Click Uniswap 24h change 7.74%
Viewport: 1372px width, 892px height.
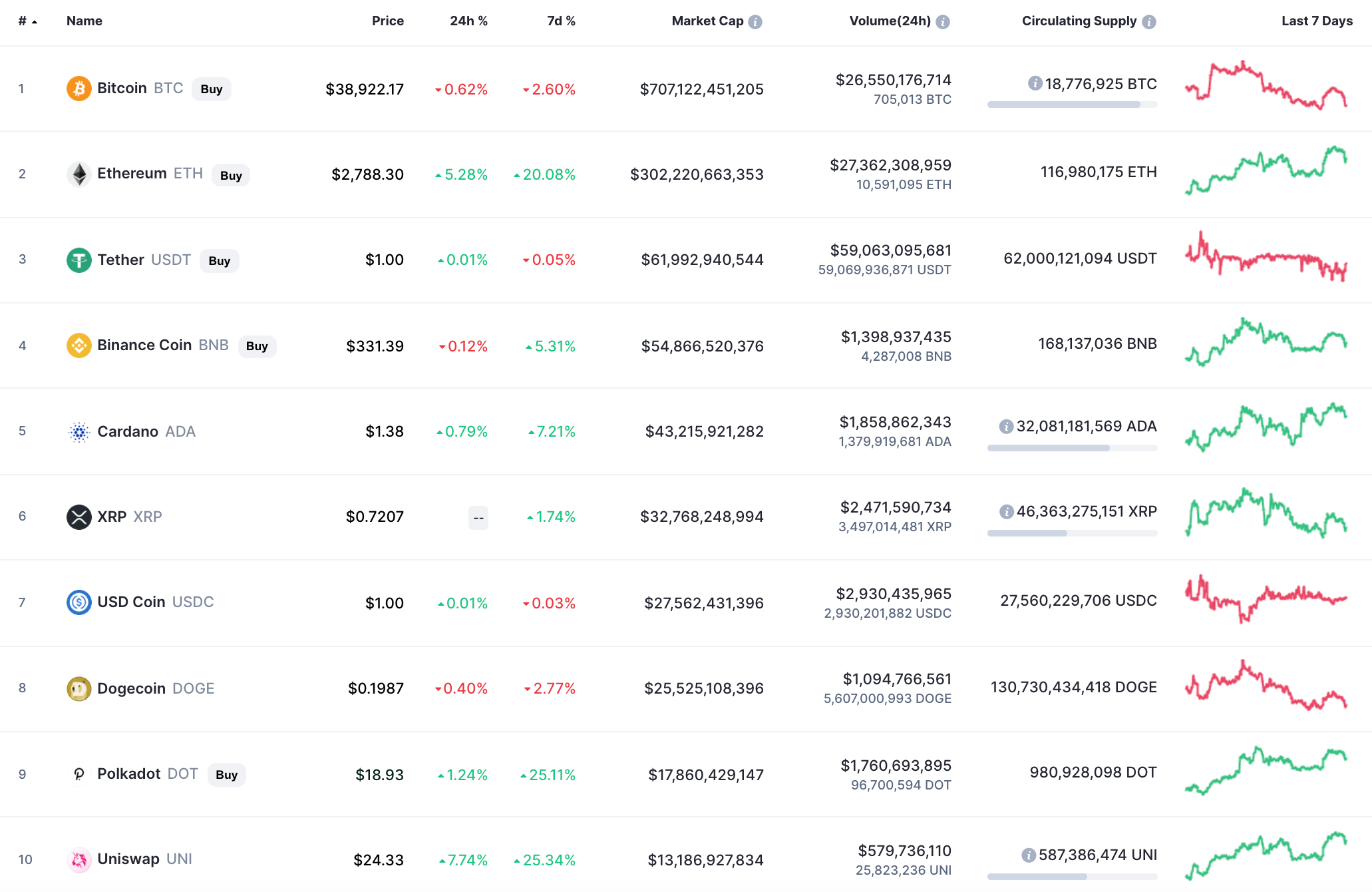tap(463, 860)
